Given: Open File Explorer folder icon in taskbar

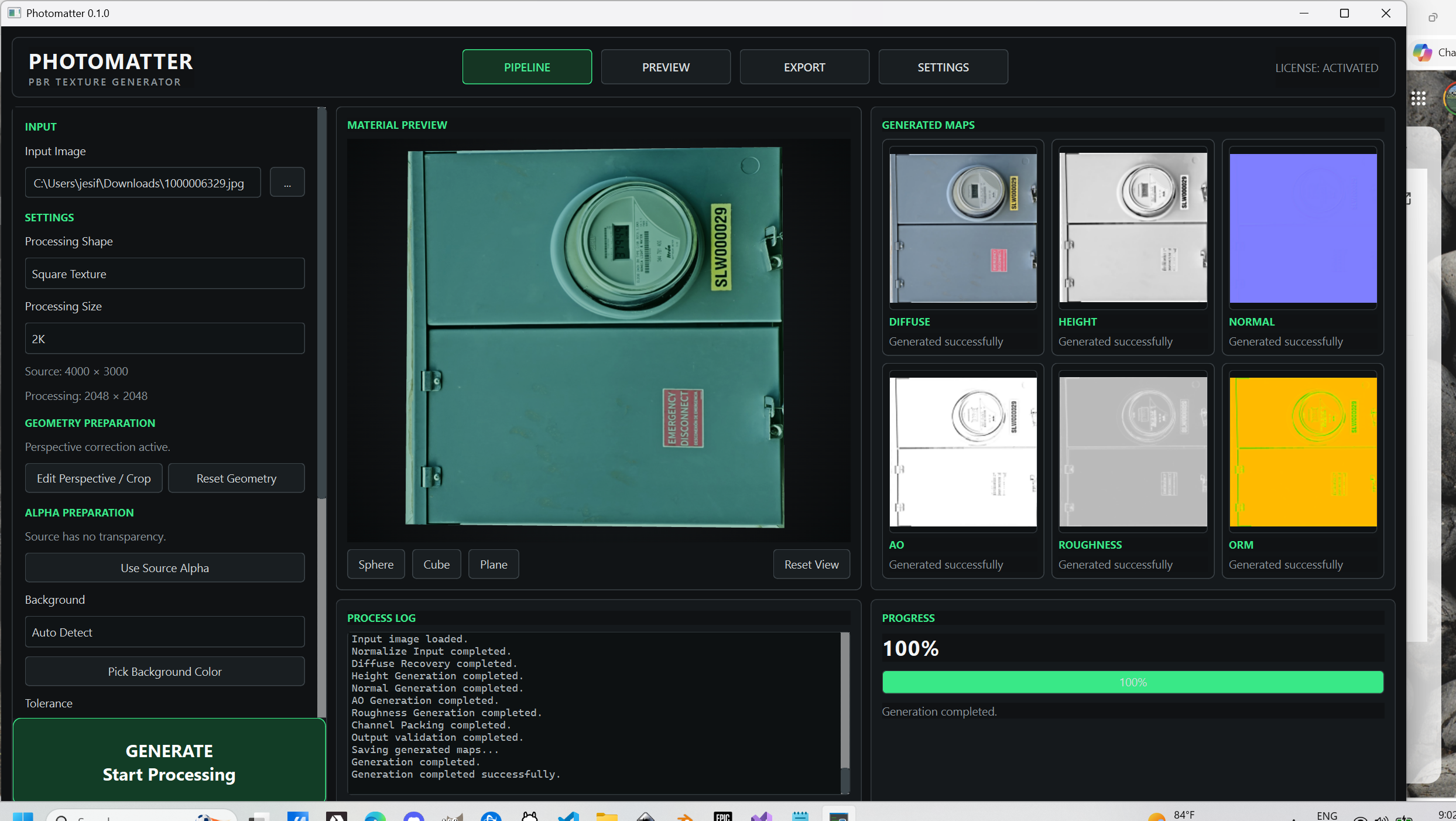Looking at the screenshot, I should pyautogui.click(x=607, y=816).
